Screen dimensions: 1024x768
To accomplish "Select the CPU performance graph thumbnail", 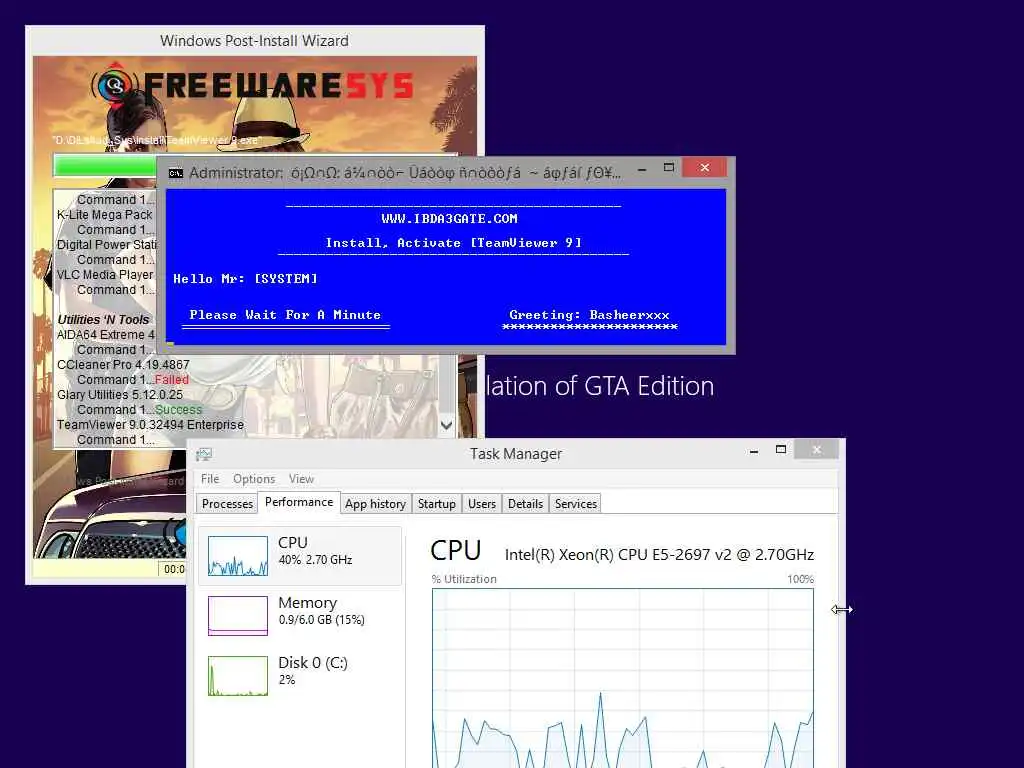I will point(238,556).
